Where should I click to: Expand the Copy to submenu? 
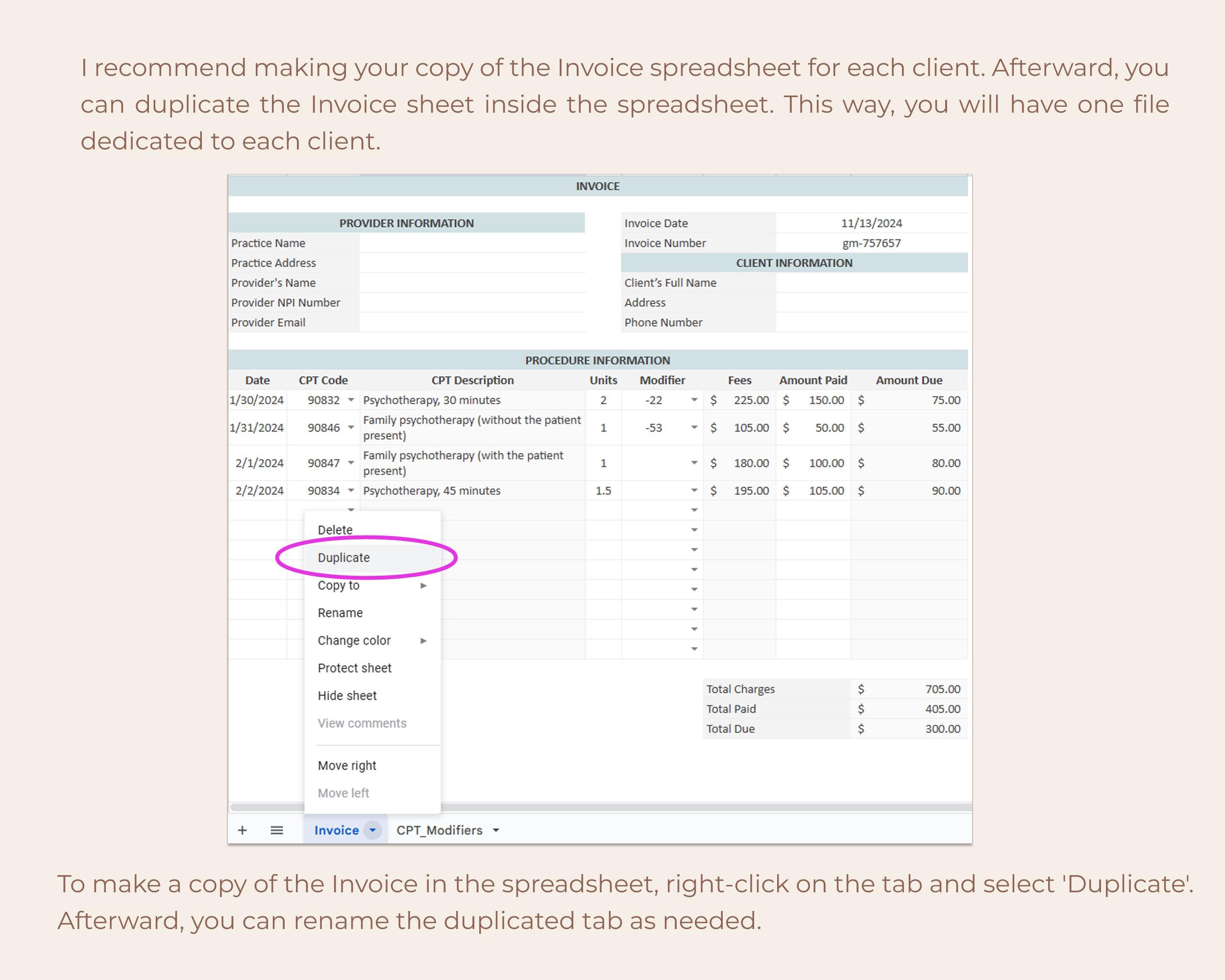[x=339, y=585]
